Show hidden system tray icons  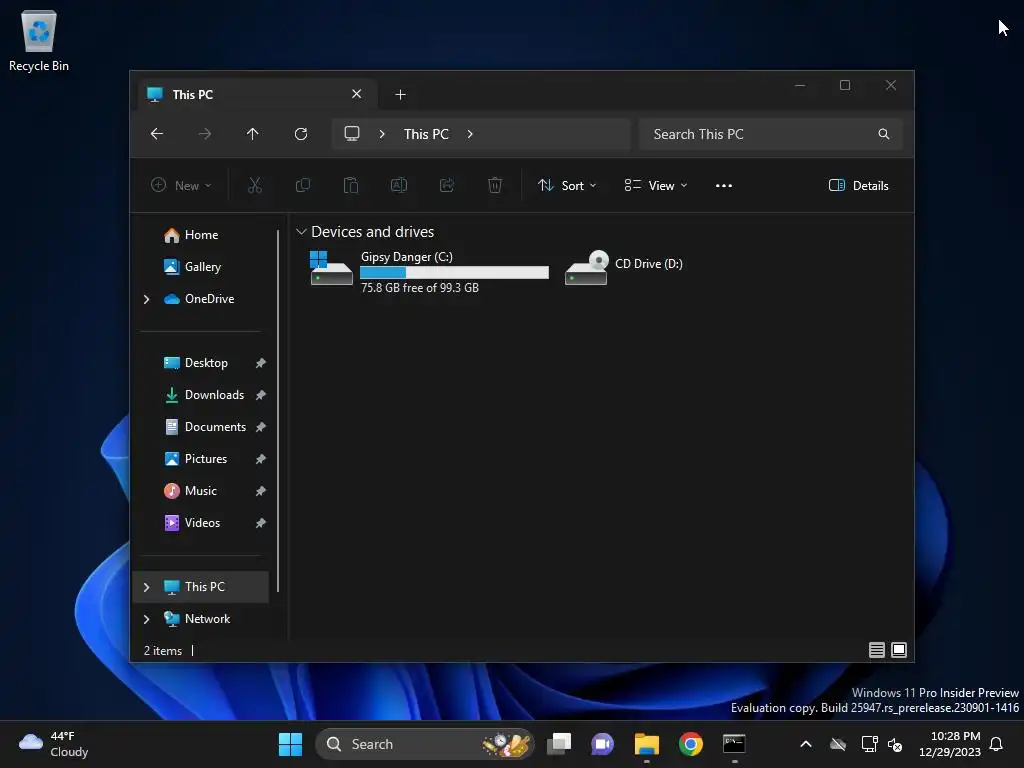[x=806, y=744]
